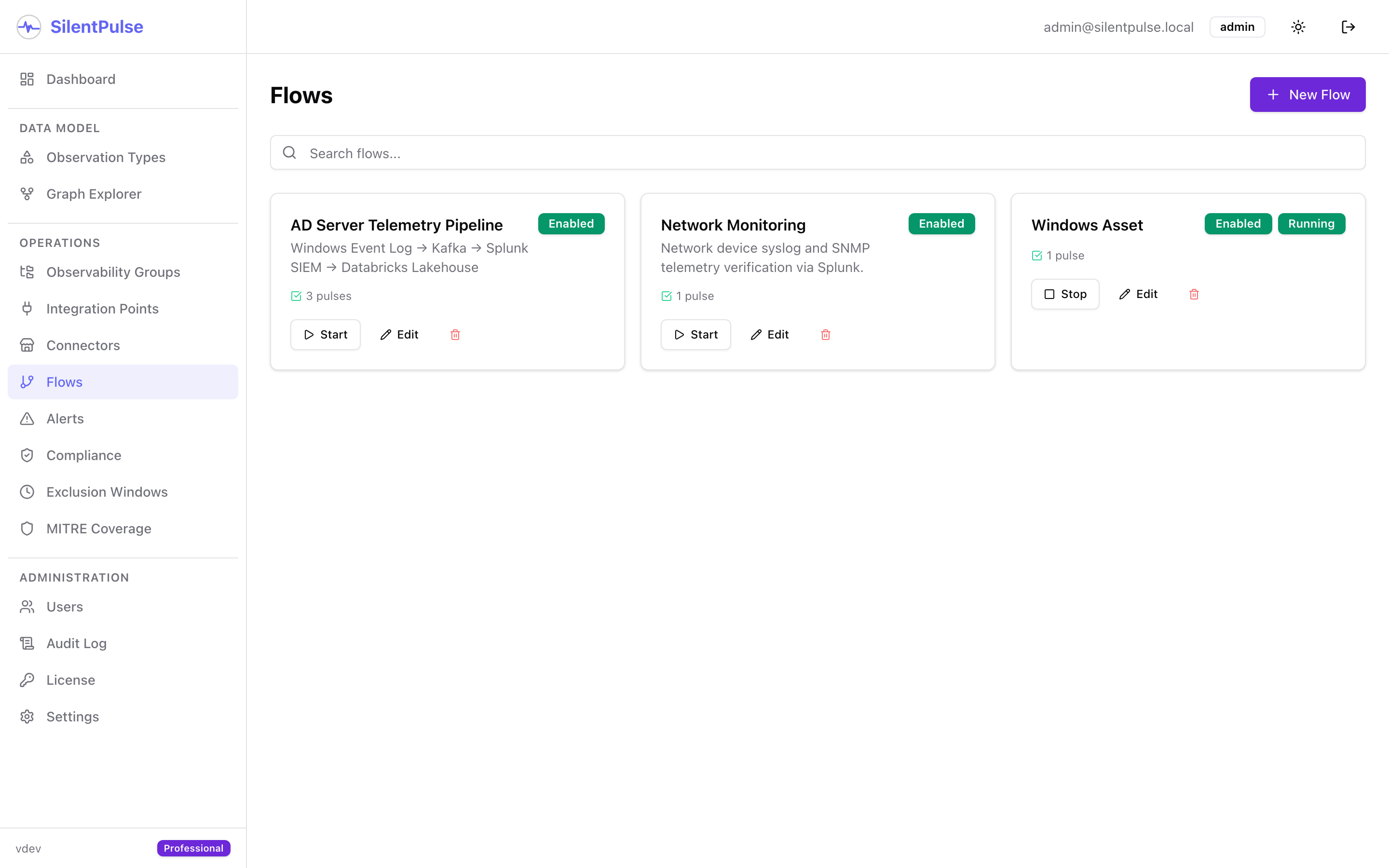
Task: Click the admin role badge
Action: [1237, 27]
